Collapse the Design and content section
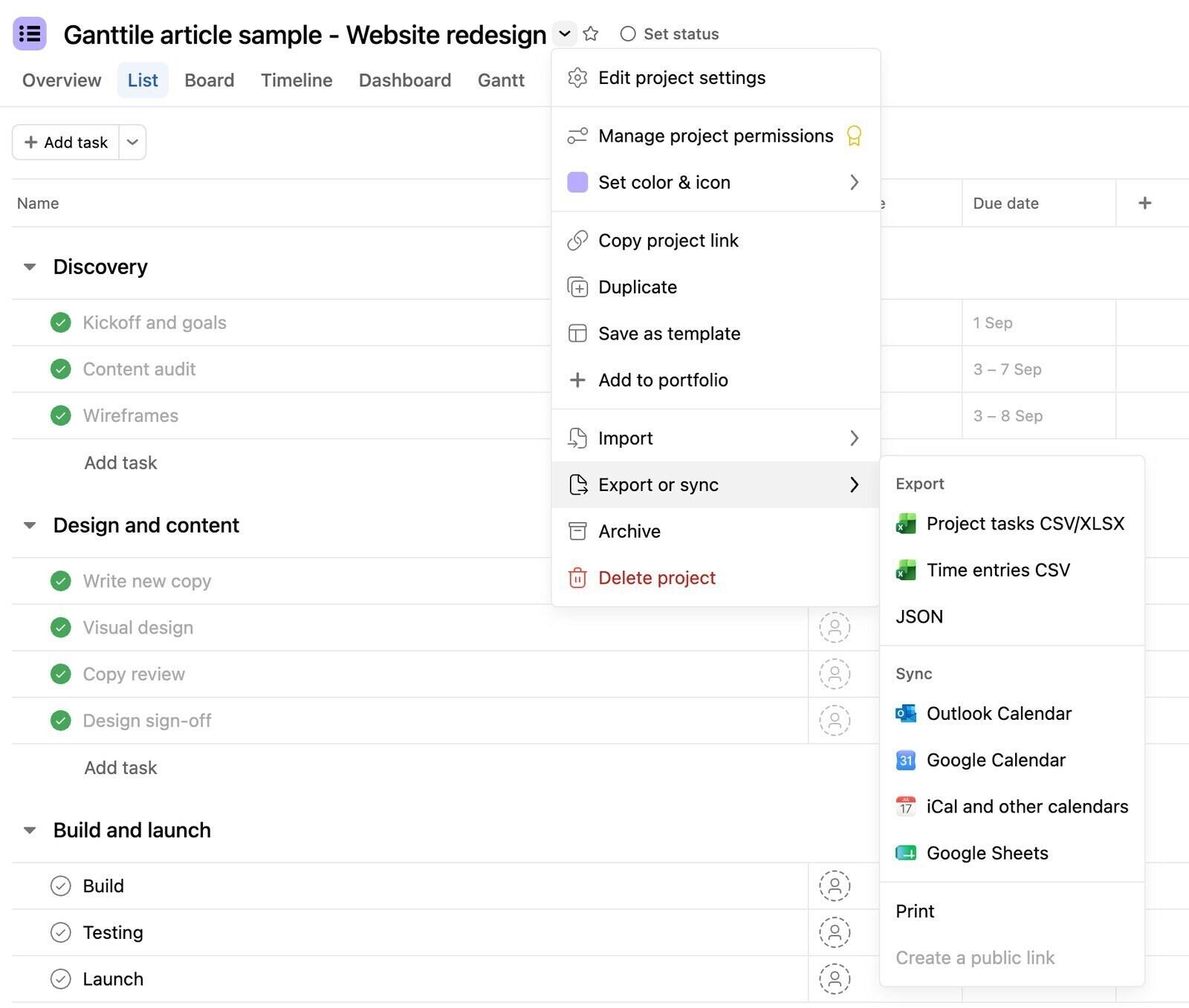This screenshot has width=1189, height=1008. coord(30,525)
